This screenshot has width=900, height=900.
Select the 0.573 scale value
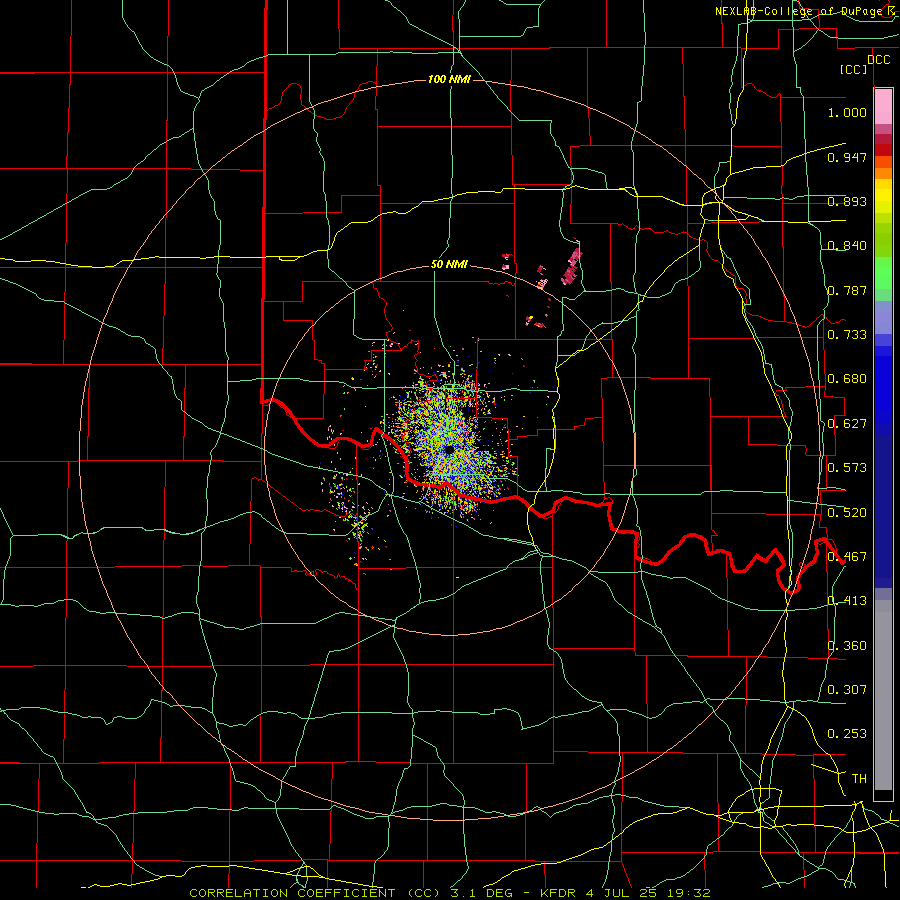pyautogui.click(x=847, y=468)
